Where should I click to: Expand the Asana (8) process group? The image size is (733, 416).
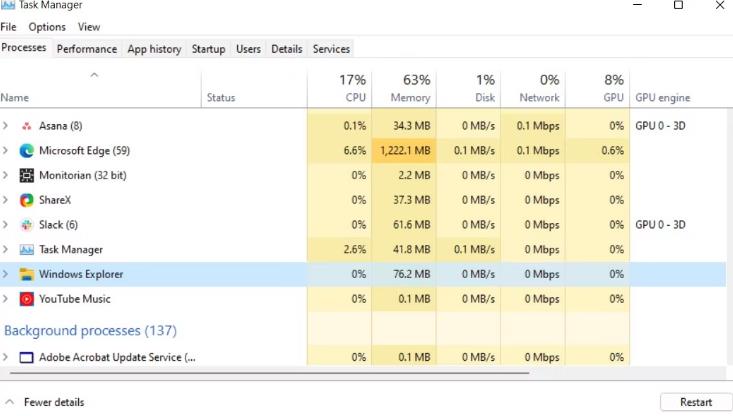tap(5, 125)
